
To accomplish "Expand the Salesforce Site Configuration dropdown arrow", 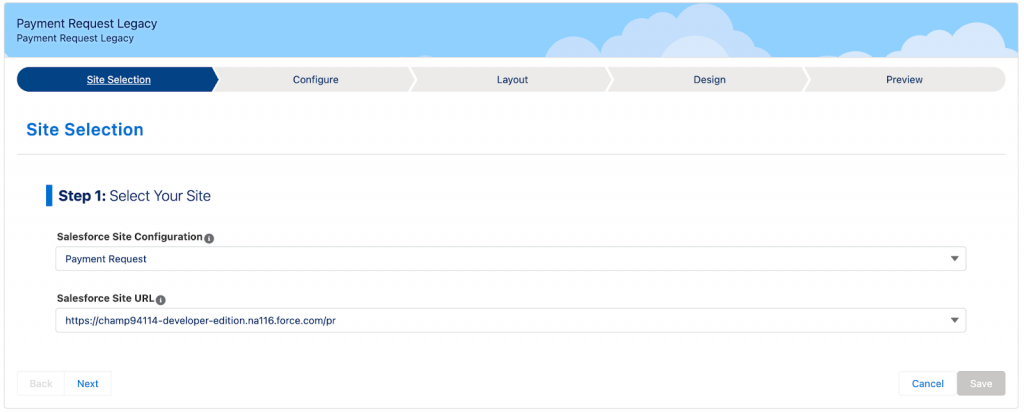I will (x=954, y=259).
